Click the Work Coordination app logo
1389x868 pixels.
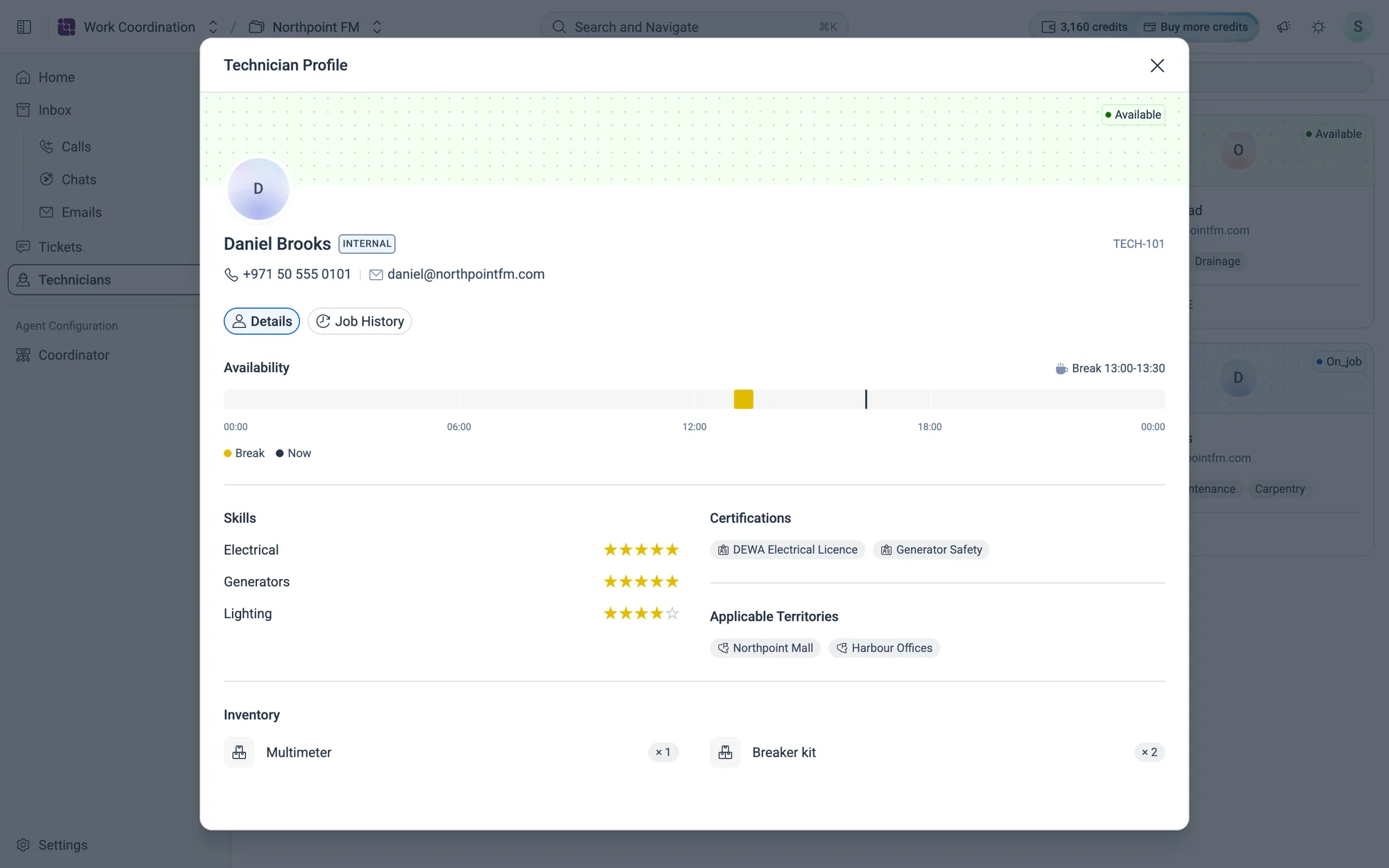pyautogui.click(x=67, y=27)
